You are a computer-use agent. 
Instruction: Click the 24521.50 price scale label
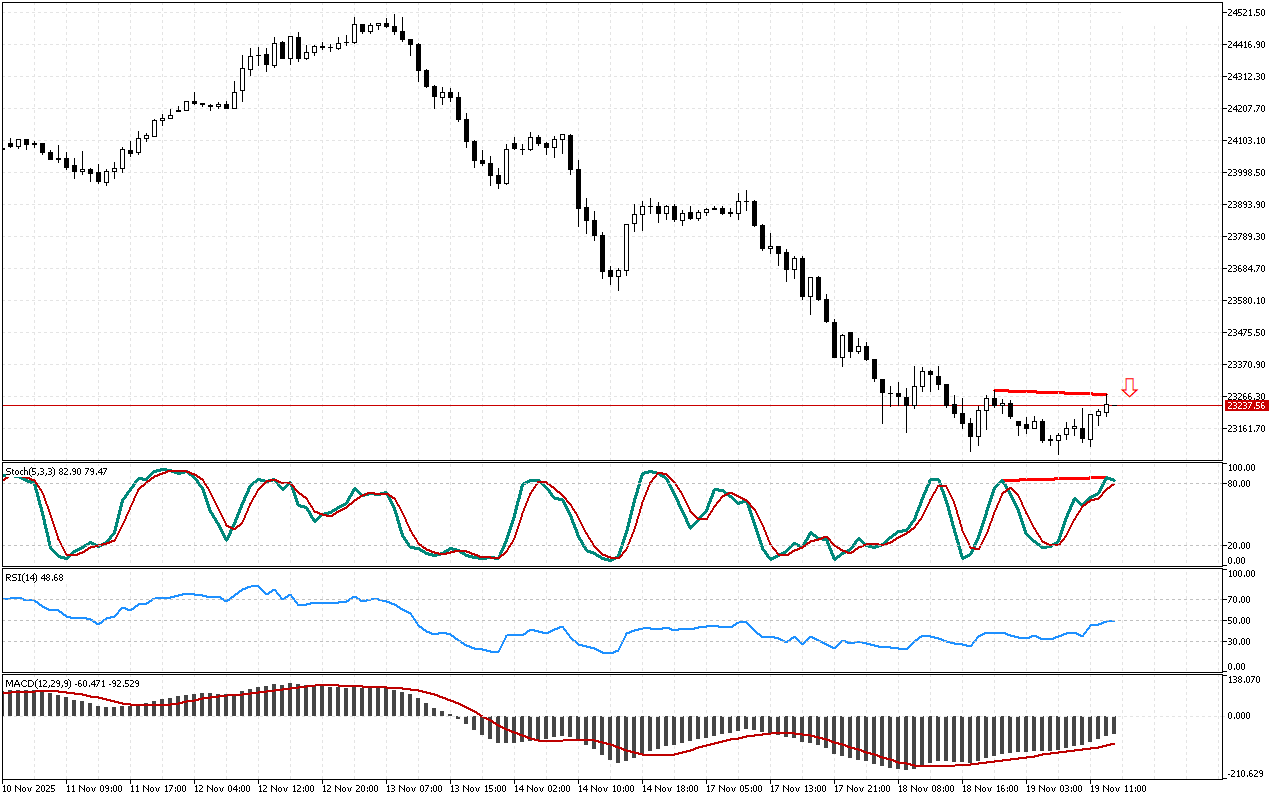pyautogui.click(x=1246, y=13)
